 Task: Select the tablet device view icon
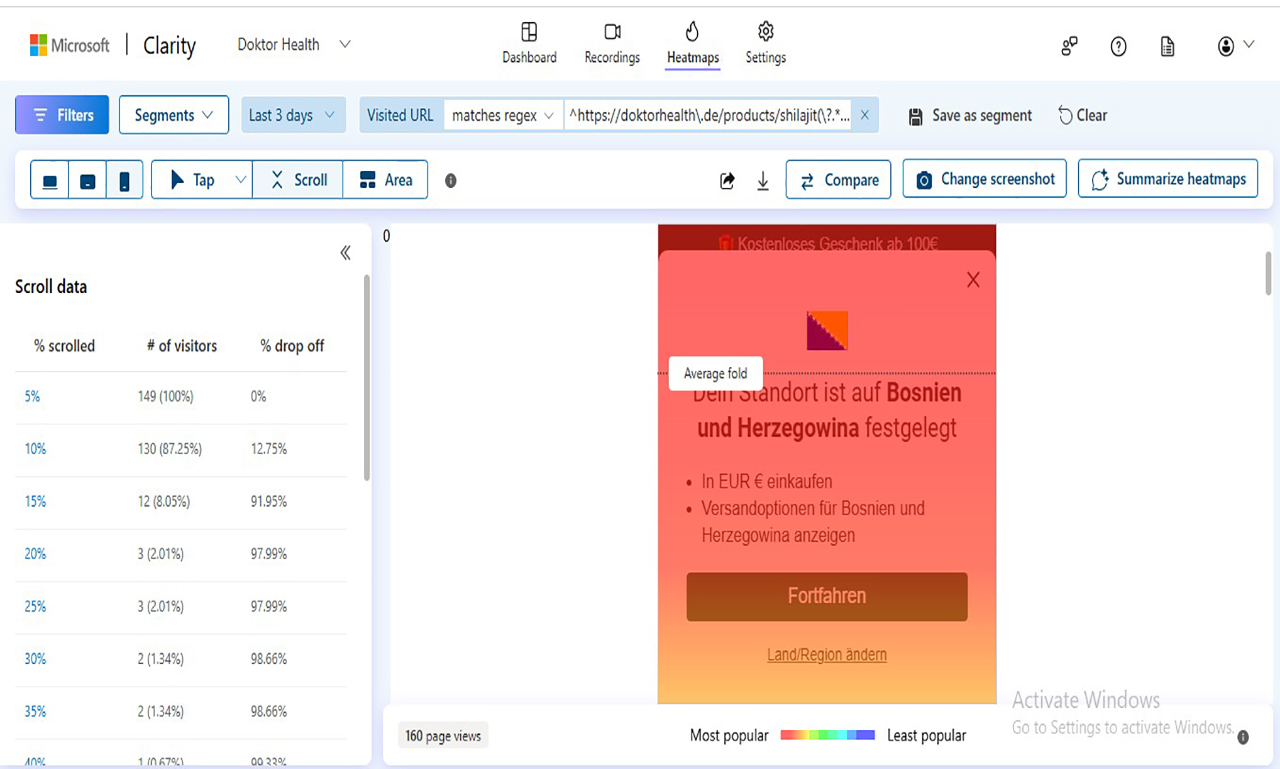pyautogui.click(x=88, y=181)
